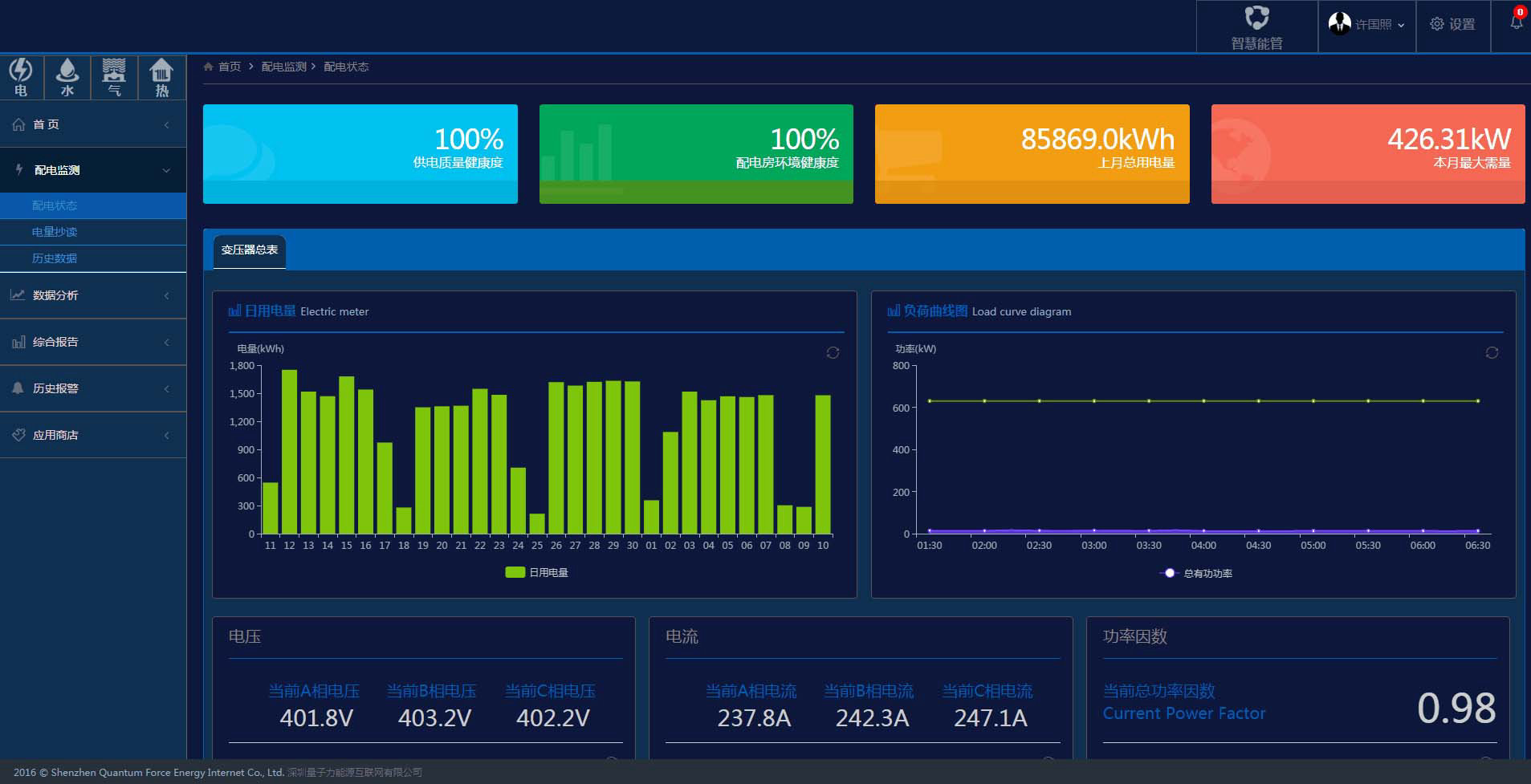
Task: Open the 许国照 user dropdown
Action: coord(1366,25)
